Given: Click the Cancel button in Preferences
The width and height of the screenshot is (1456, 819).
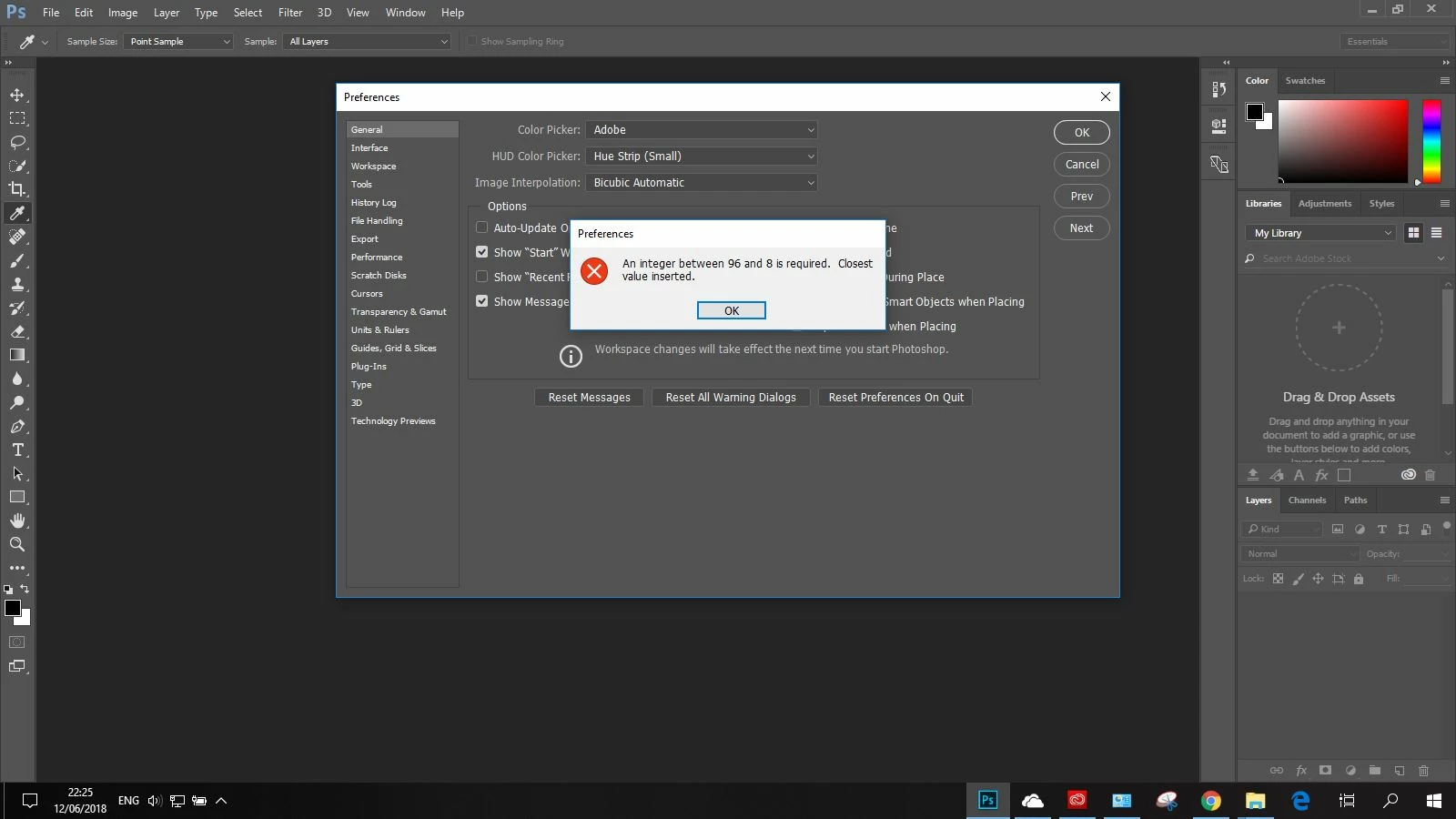Looking at the screenshot, I should 1082,165.
